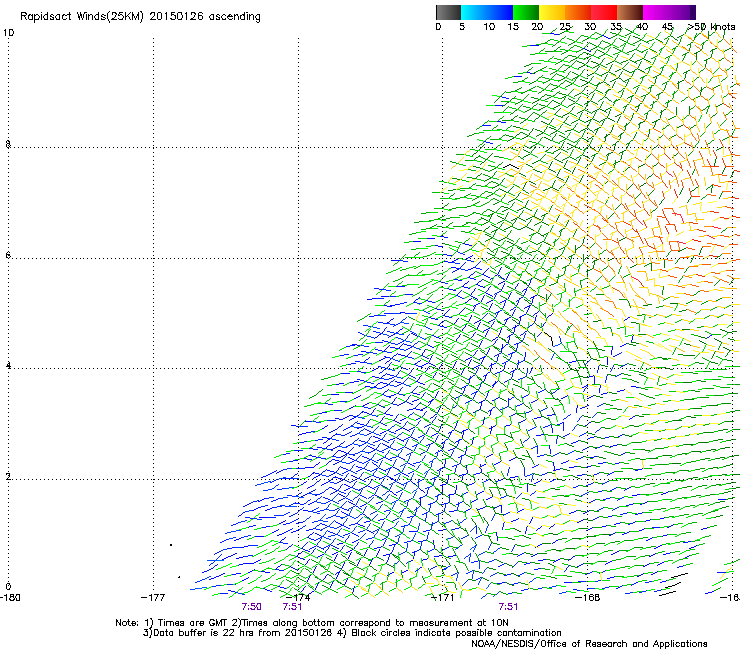740x650 pixels.
Task: Pick the orange 25-30 knots legend swatch
Action: click(578, 12)
